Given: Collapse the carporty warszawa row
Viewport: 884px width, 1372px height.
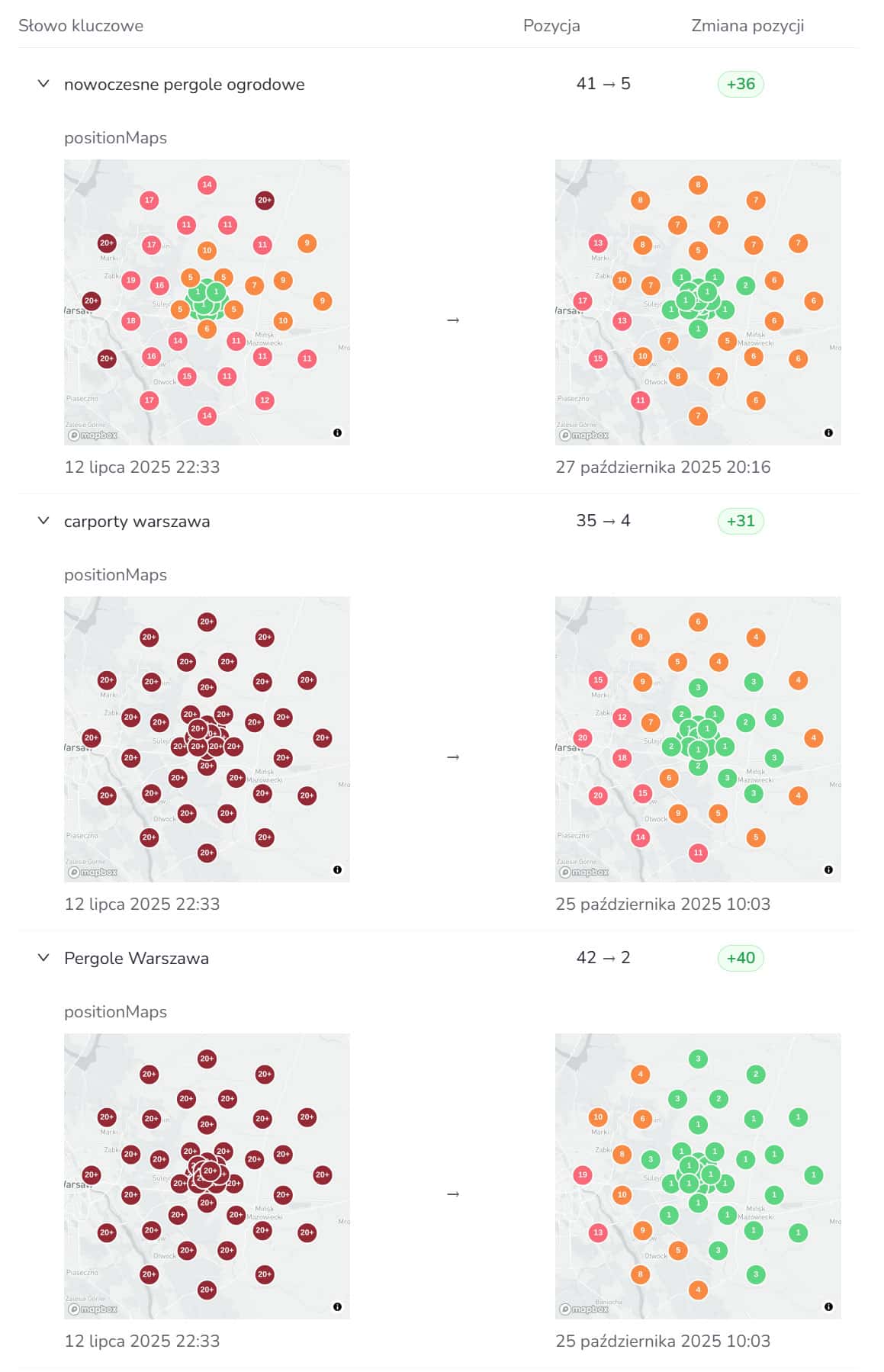Looking at the screenshot, I should [x=43, y=521].
